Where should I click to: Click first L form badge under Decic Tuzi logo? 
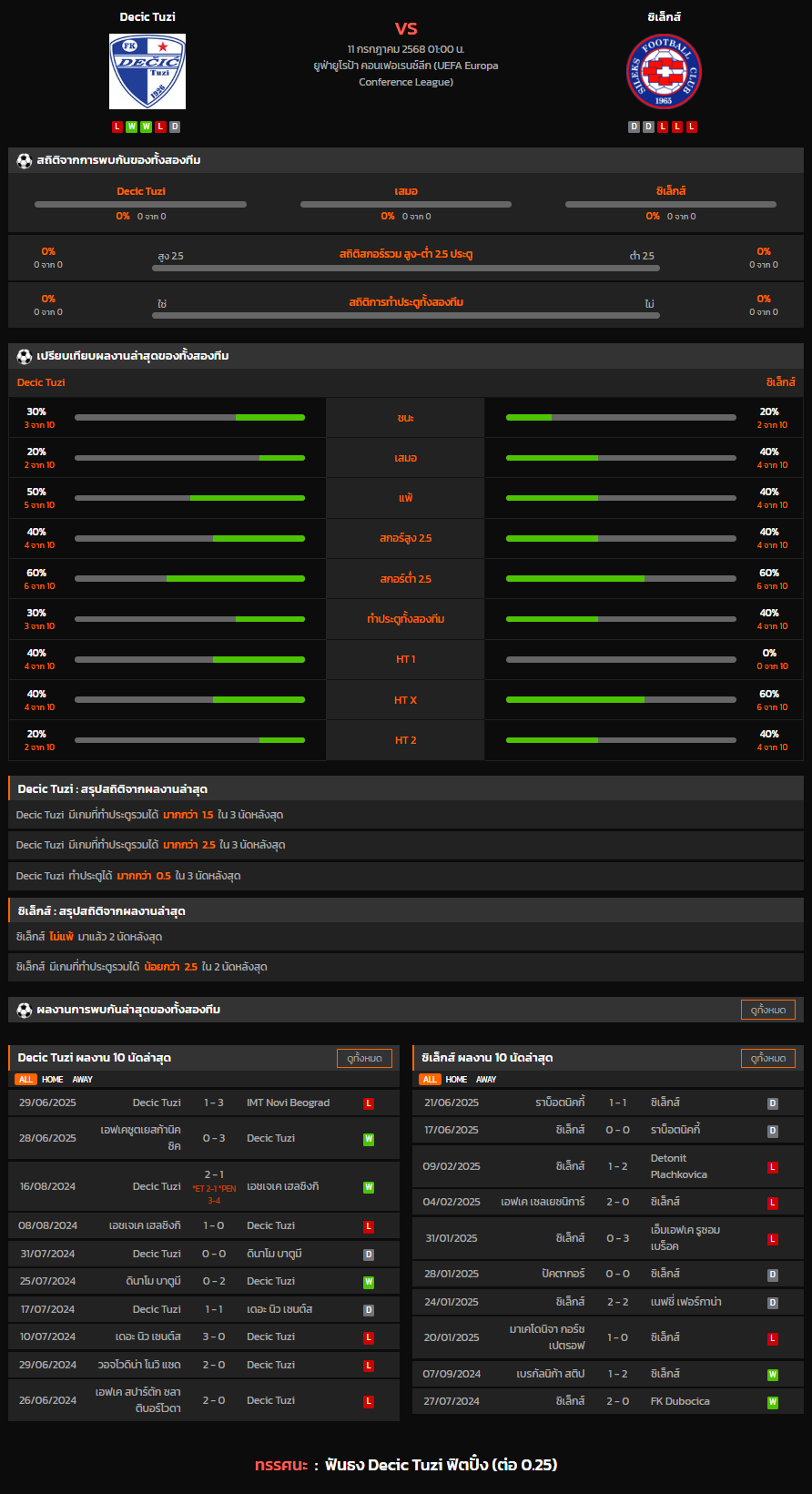click(117, 127)
